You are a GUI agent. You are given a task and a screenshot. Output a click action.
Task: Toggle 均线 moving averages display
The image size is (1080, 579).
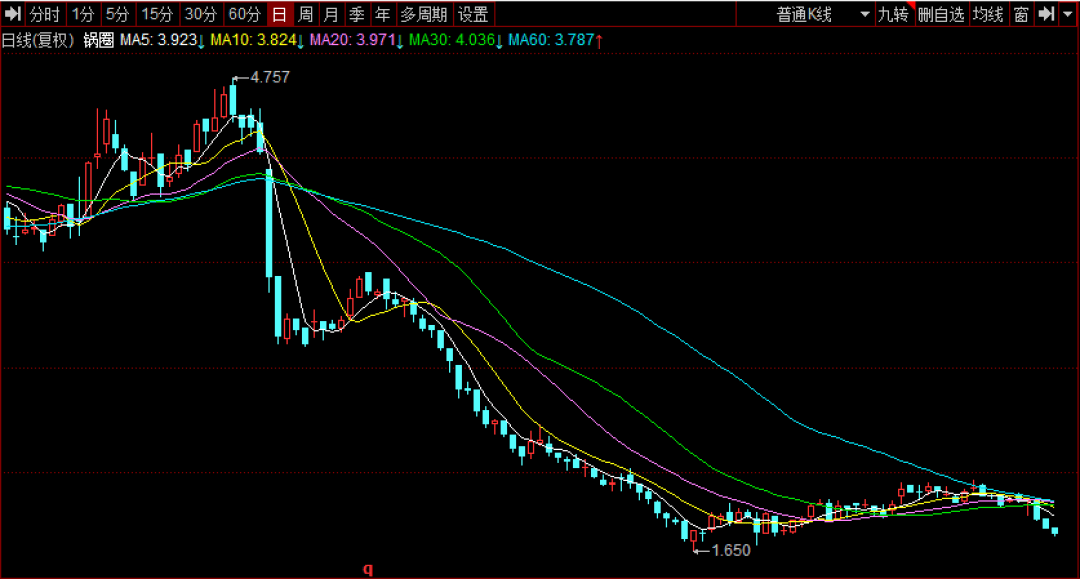click(988, 14)
